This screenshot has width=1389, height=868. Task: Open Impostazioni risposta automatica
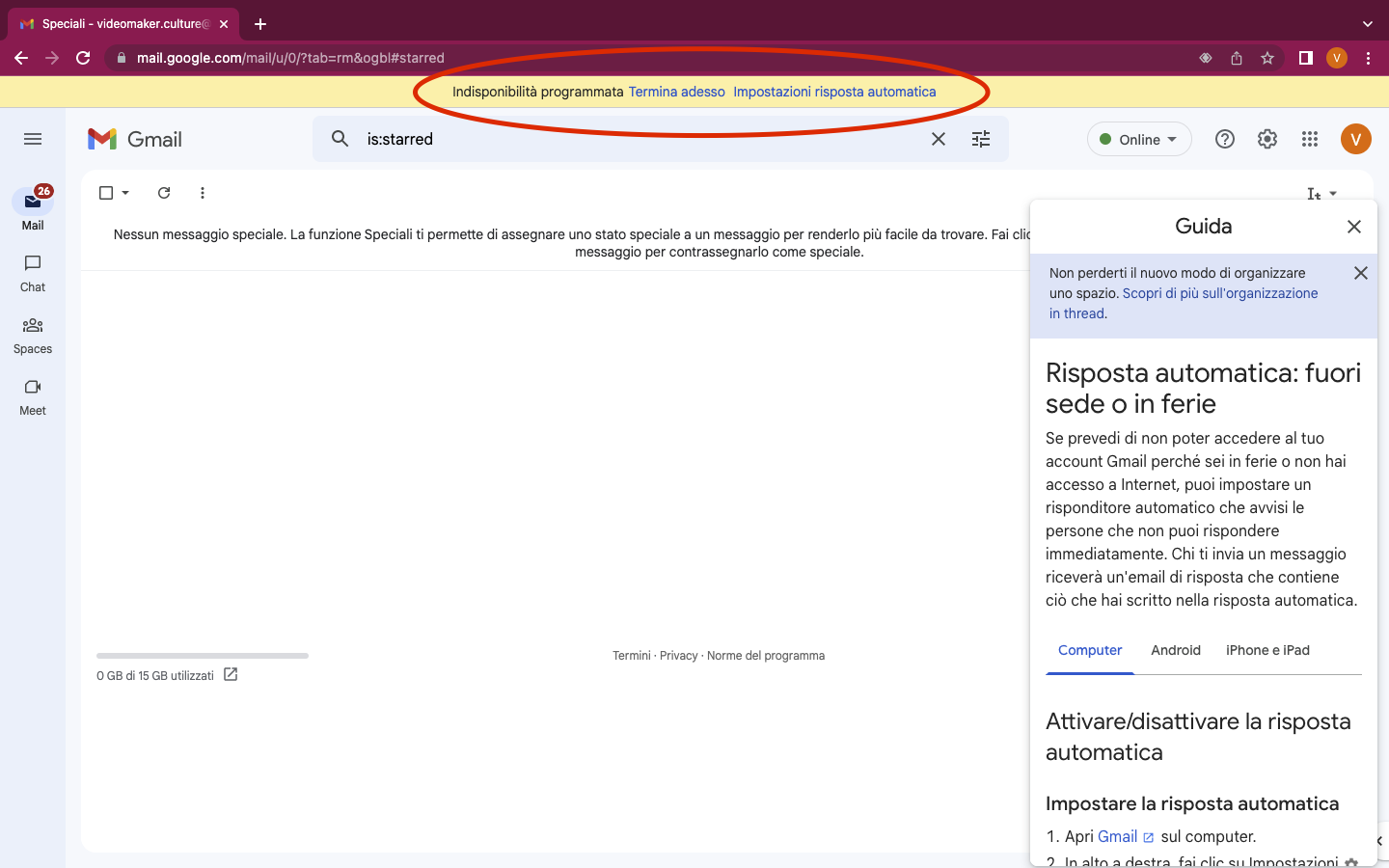834,92
